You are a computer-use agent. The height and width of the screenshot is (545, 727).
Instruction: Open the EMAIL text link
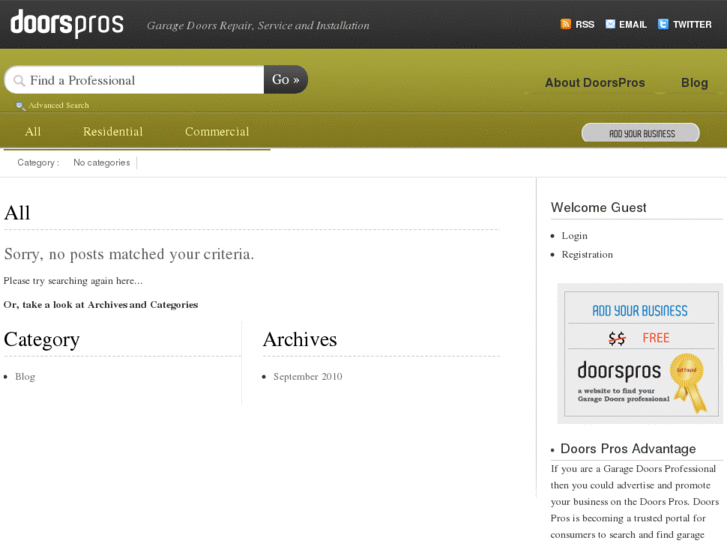pyautogui.click(x=633, y=25)
